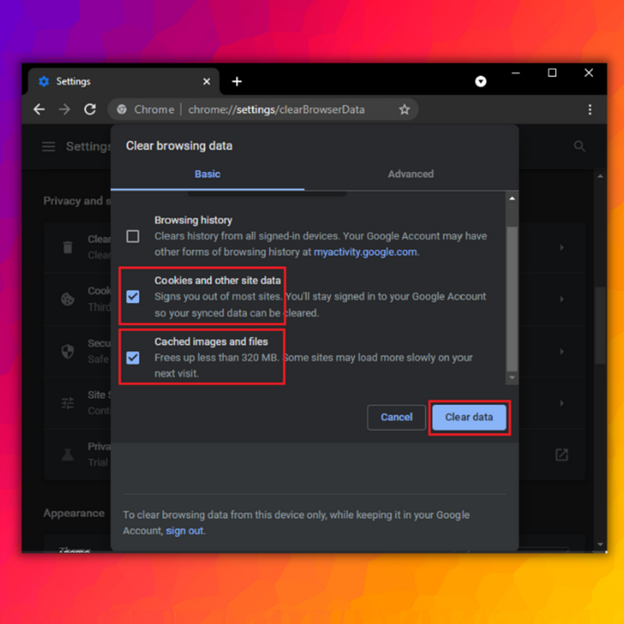The height and width of the screenshot is (624, 624).
Task: Open Chrome three-dot menu
Action: [x=590, y=109]
